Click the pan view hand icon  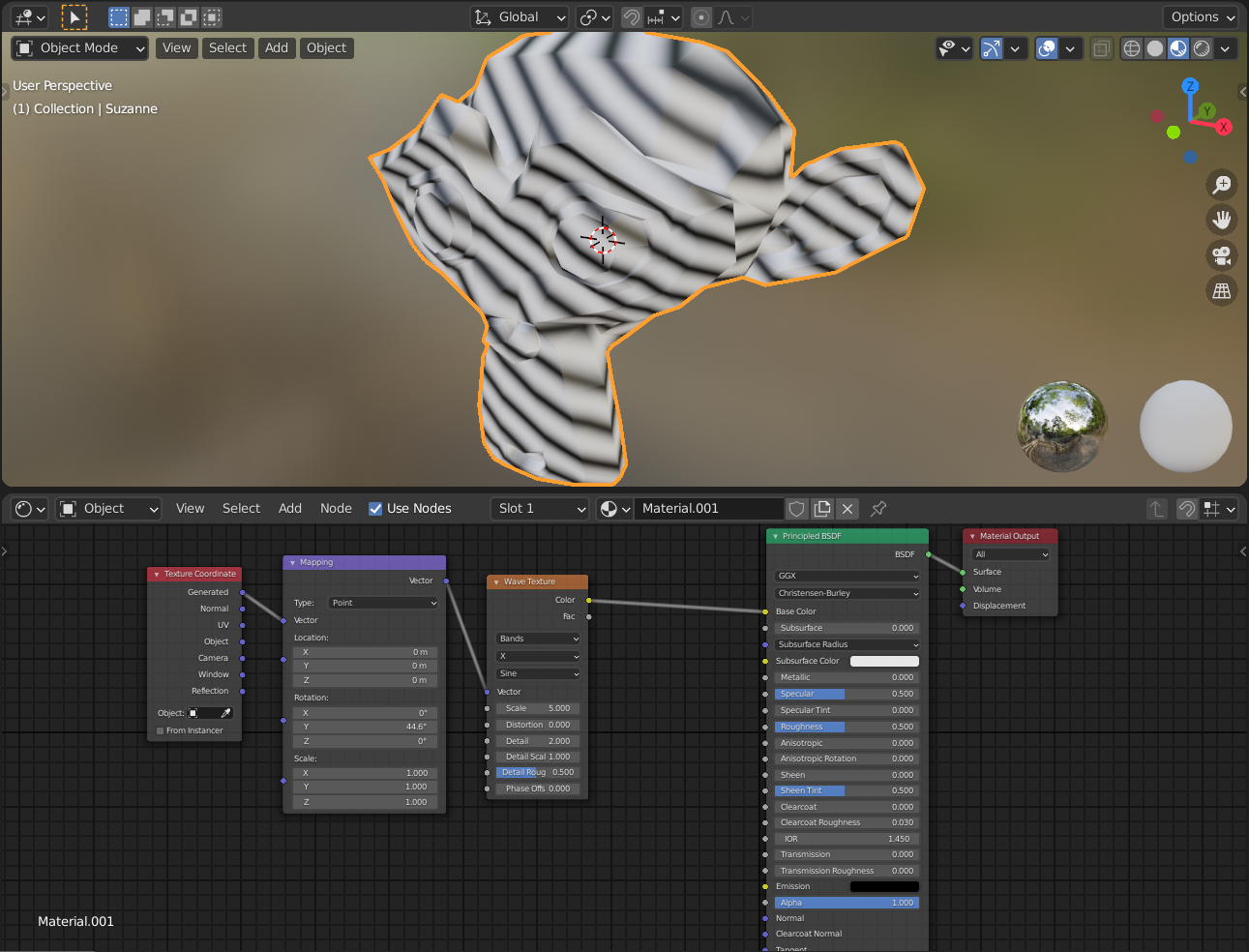click(1223, 220)
